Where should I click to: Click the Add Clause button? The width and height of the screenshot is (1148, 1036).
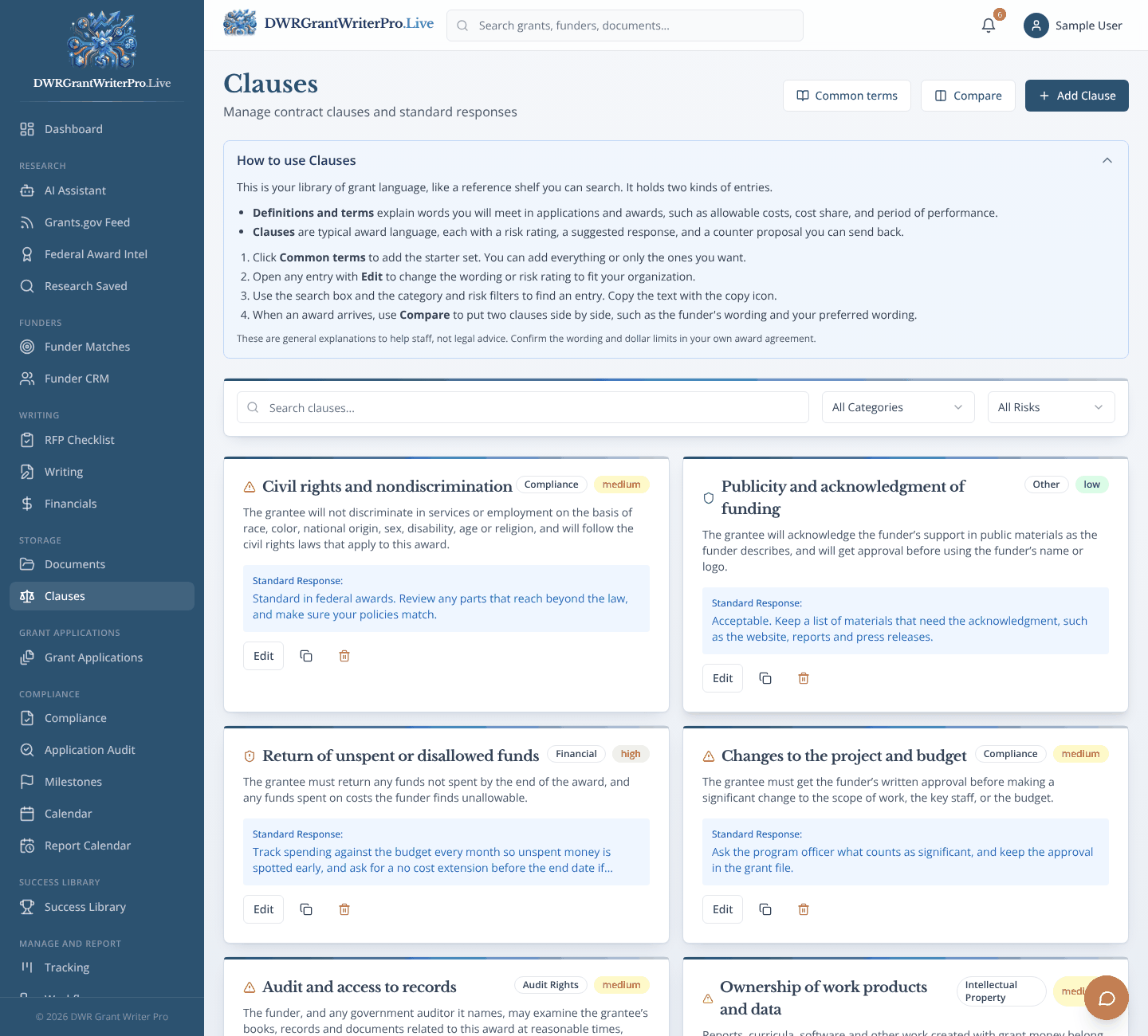click(1077, 96)
